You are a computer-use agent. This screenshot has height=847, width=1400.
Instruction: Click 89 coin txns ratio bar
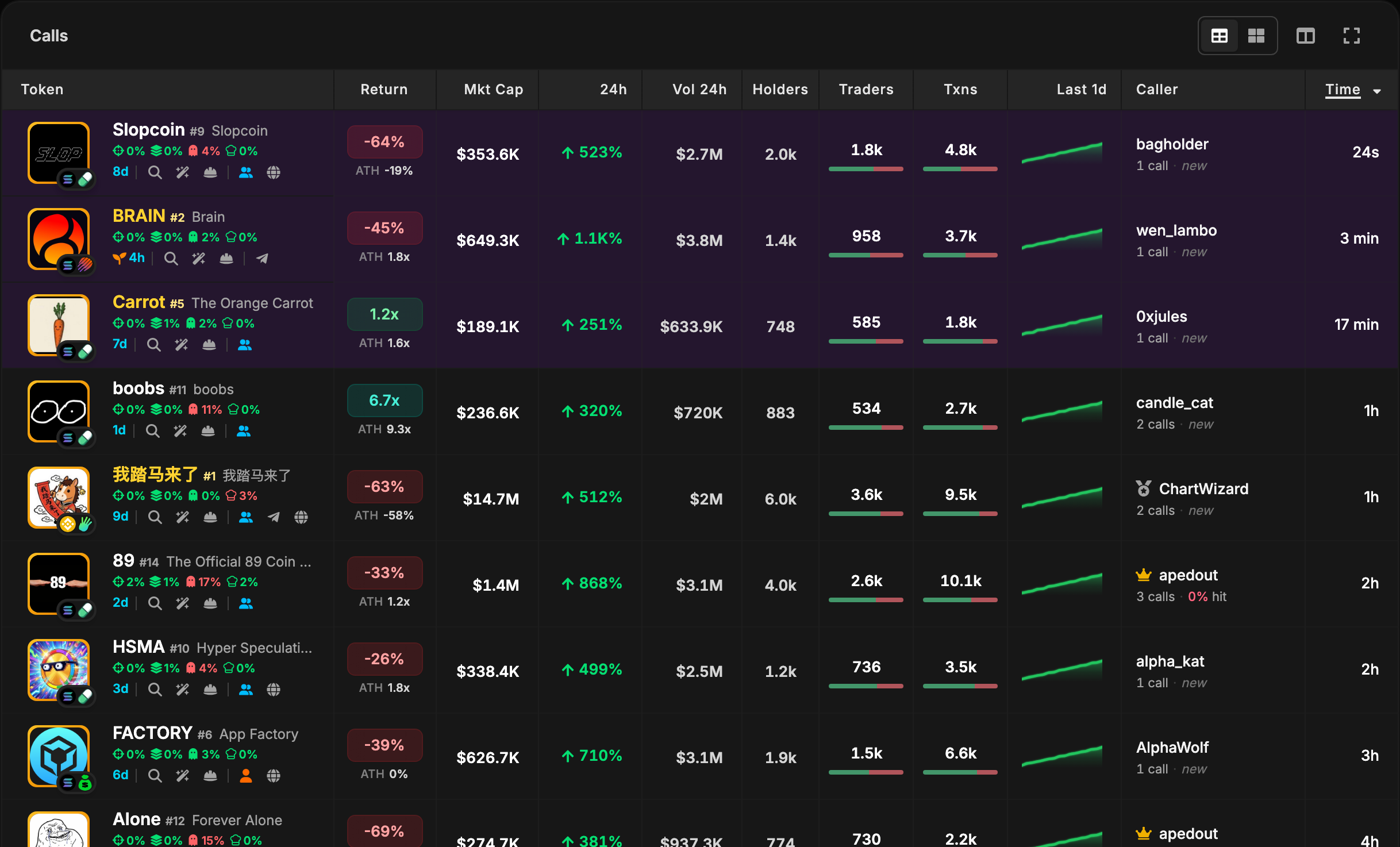click(x=960, y=600)
